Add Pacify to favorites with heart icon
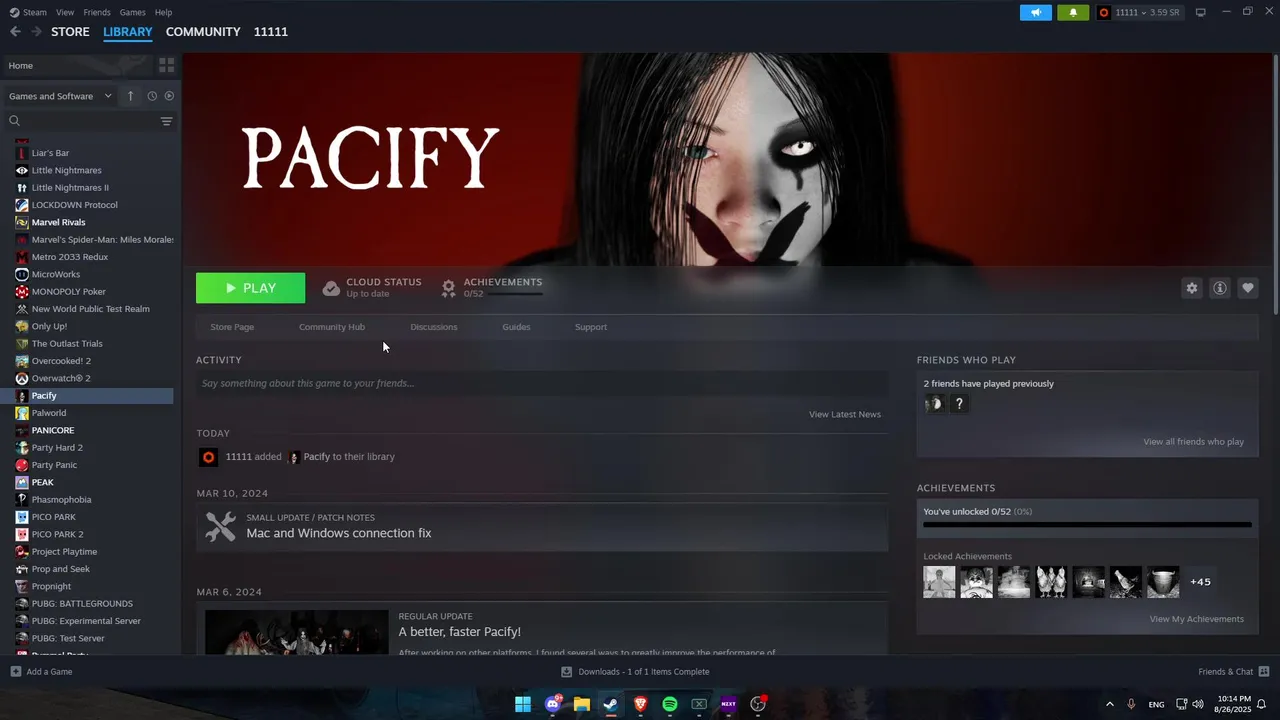The height and width of the screenshot is (720, 1280). [x=1248, y=288]
